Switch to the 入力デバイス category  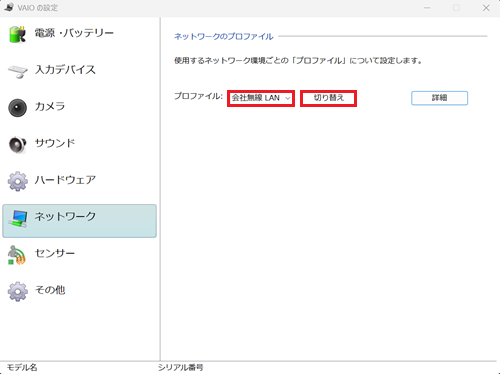click(x=65, y=70)
